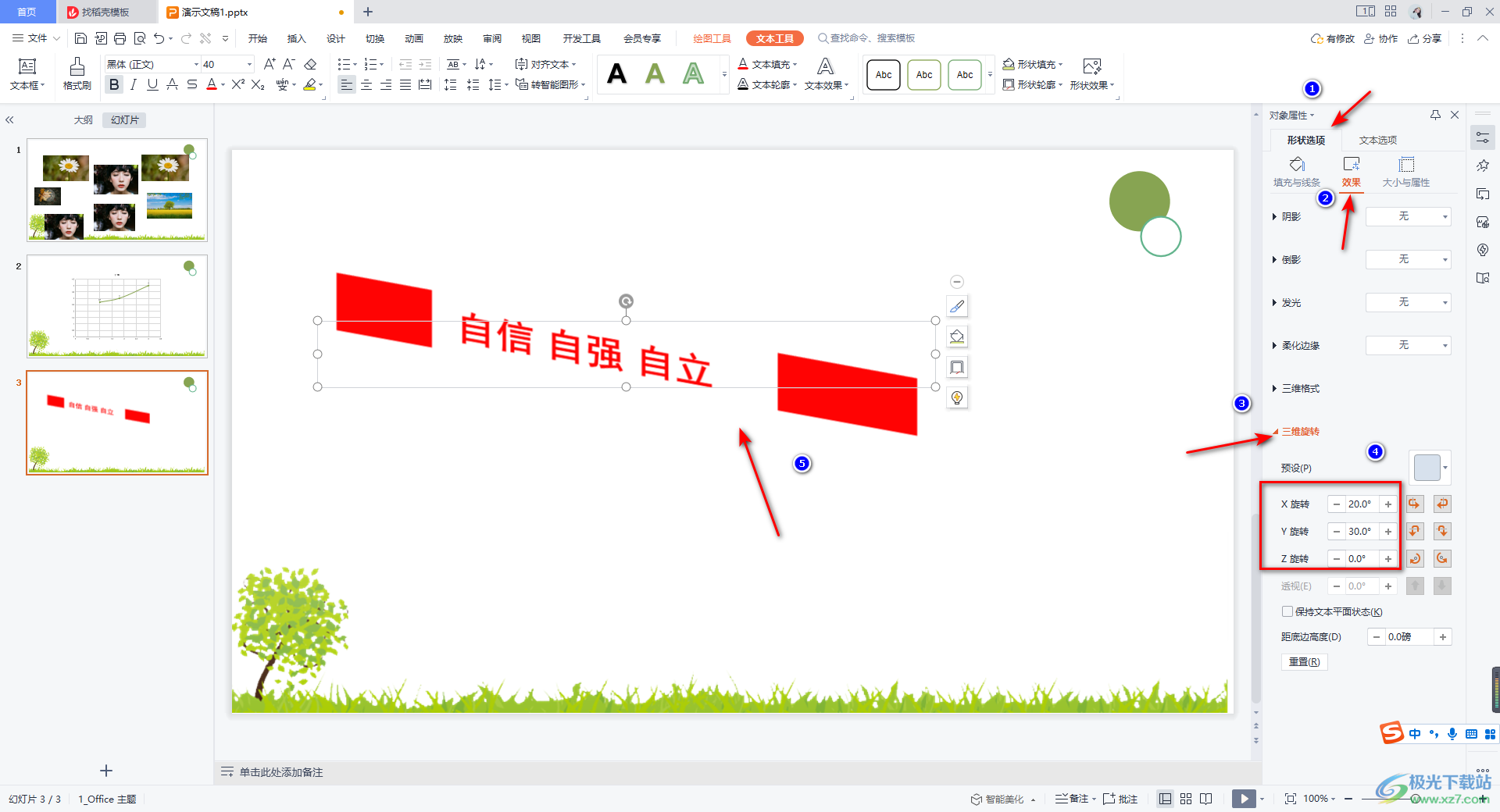Viewport: 1500px width, 812px height.
Task: Start slideshow play button
Action: click(x=1244, y=799)
